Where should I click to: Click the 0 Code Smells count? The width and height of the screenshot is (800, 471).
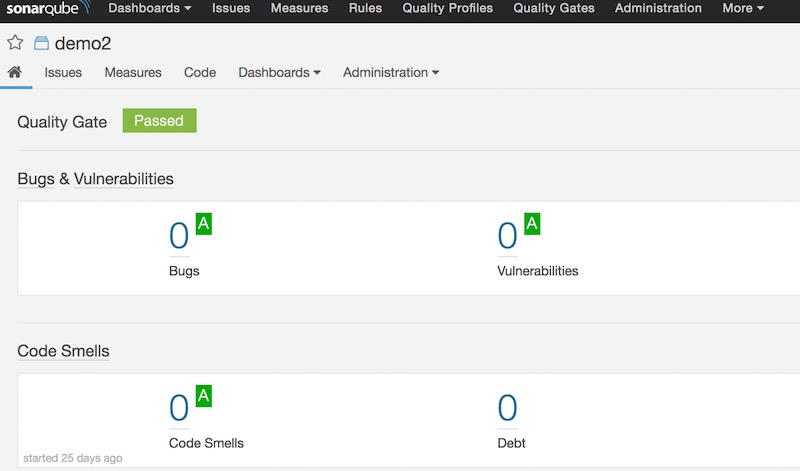pos(179,408)
